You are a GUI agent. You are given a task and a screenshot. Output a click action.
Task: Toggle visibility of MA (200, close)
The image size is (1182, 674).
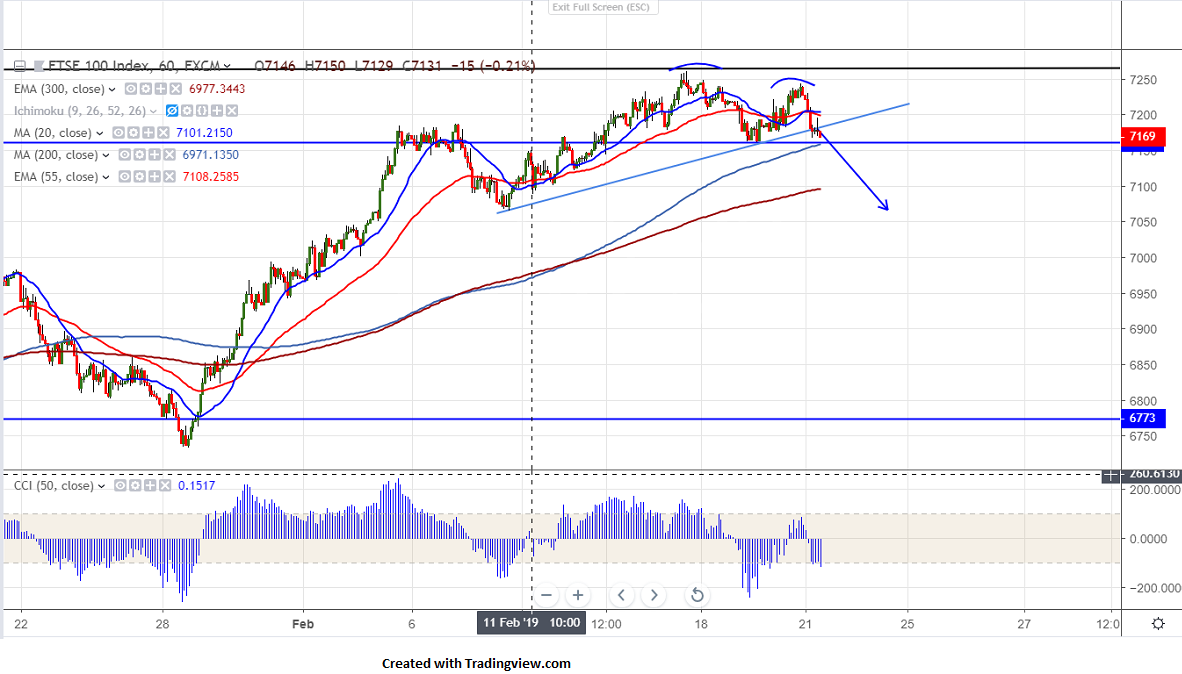[124, 155]
